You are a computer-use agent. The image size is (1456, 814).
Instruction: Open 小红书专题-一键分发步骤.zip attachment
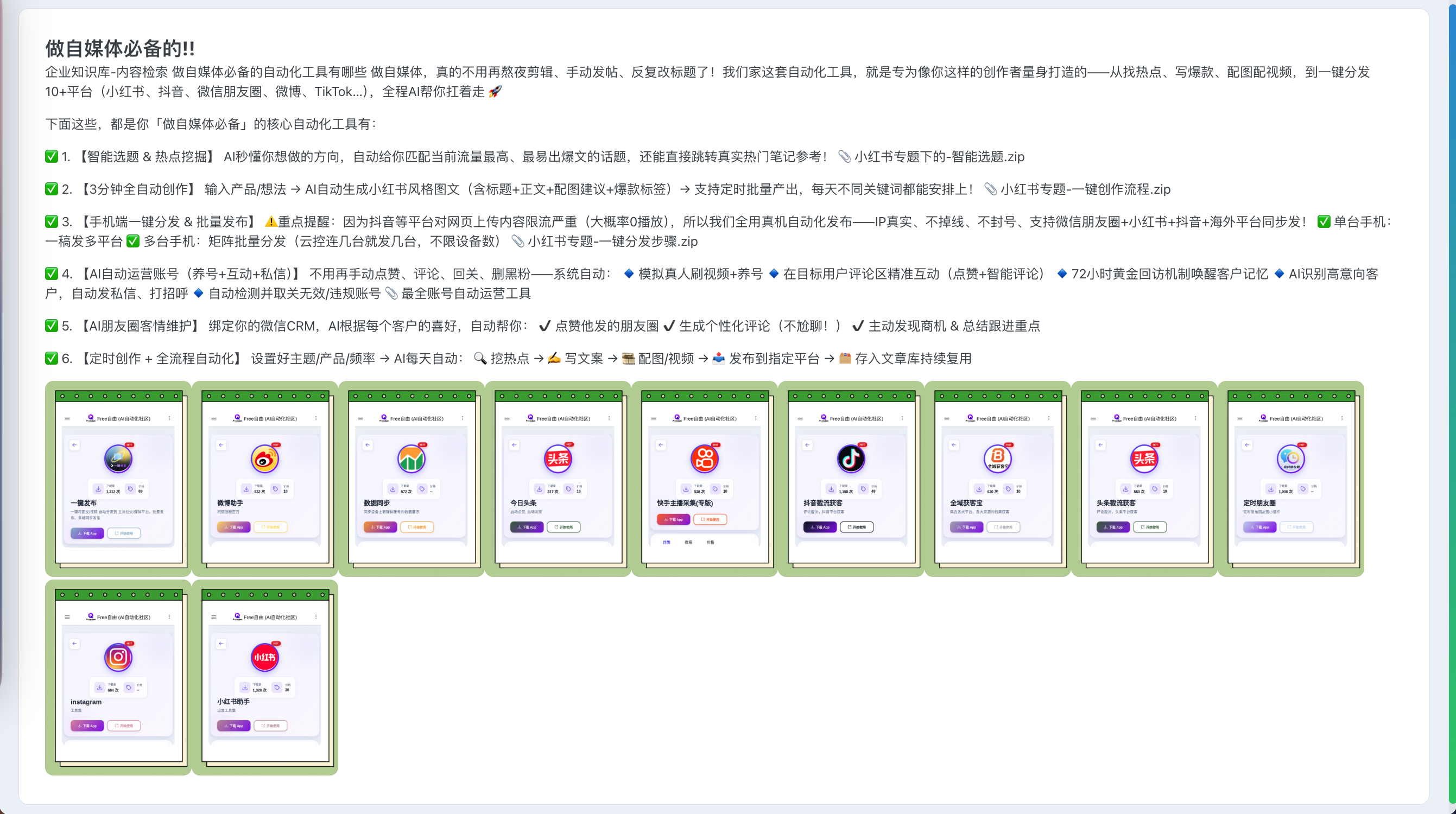[x=612, y=241]
